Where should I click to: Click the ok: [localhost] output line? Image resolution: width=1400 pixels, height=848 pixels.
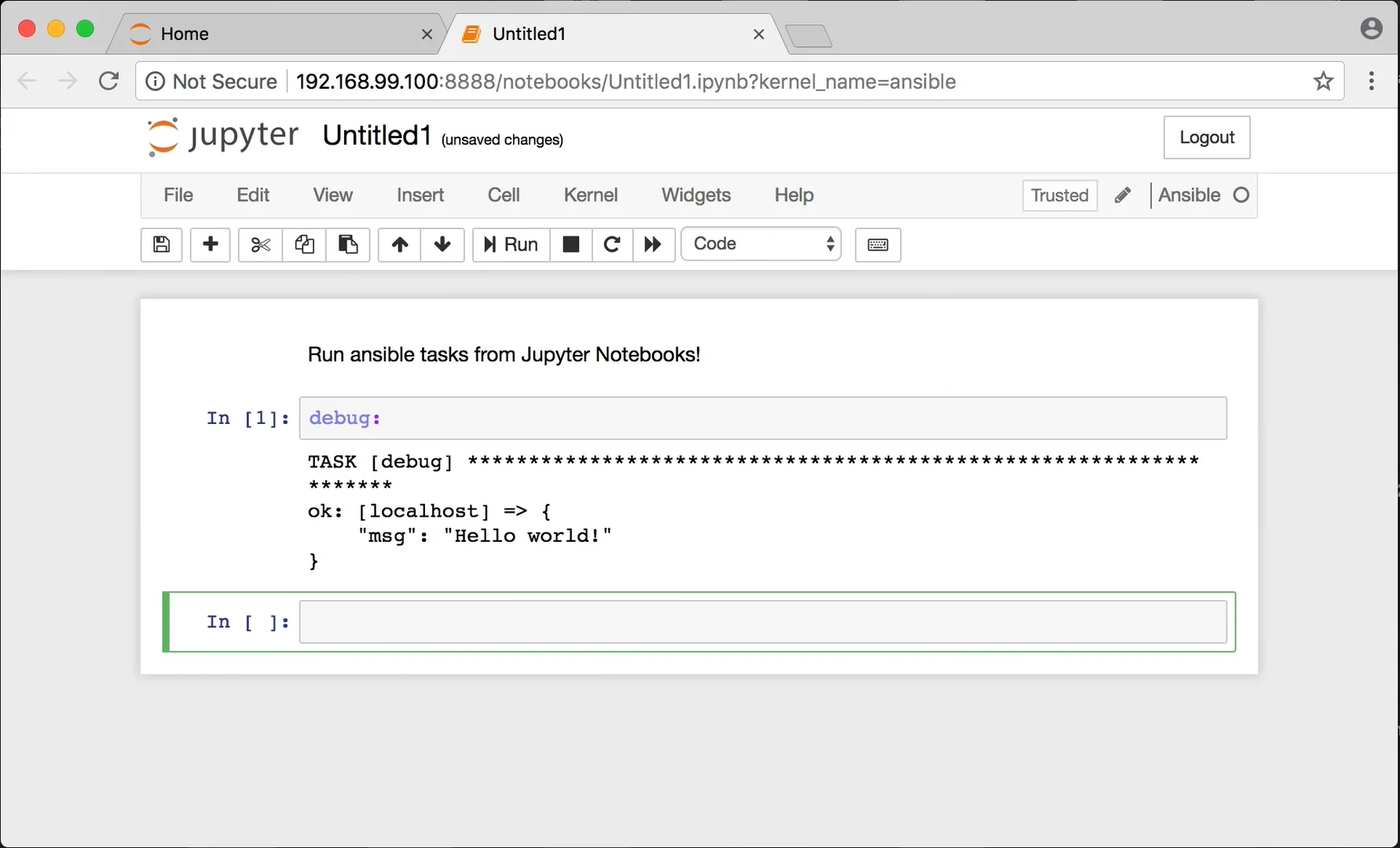430,511
